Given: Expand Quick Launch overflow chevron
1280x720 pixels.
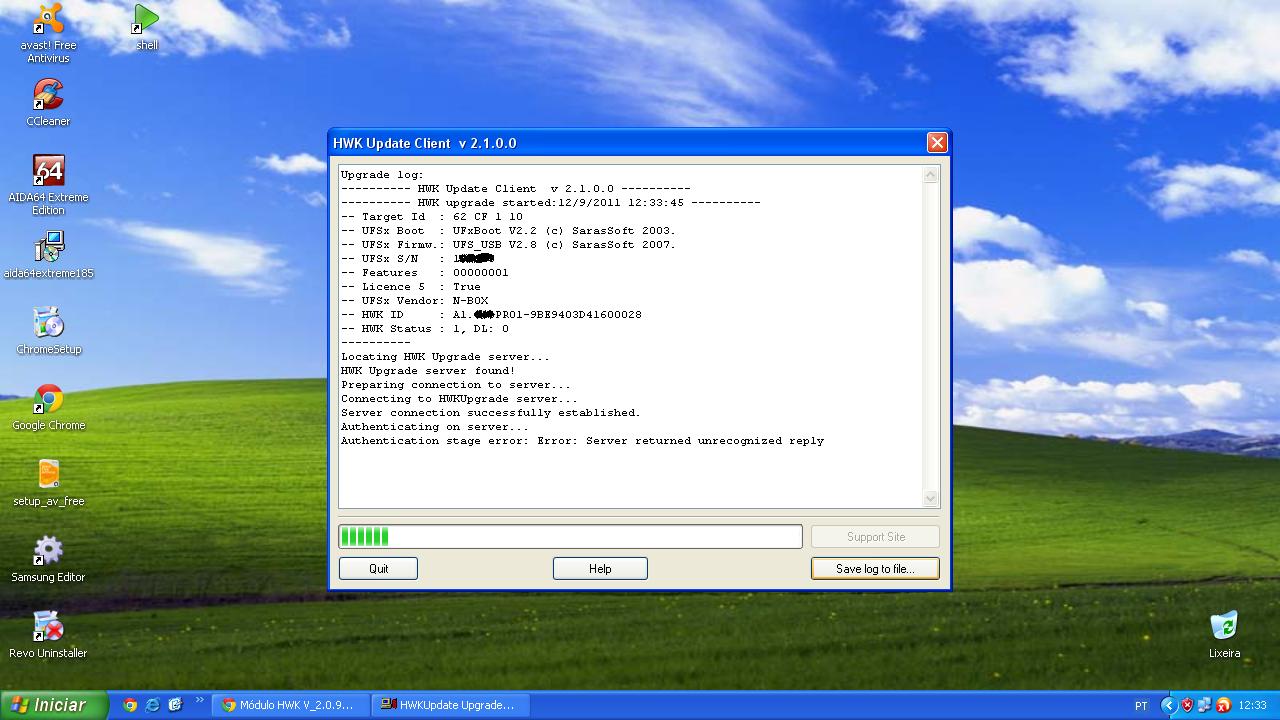Looking at the screenshot, I should click(199, 700).
